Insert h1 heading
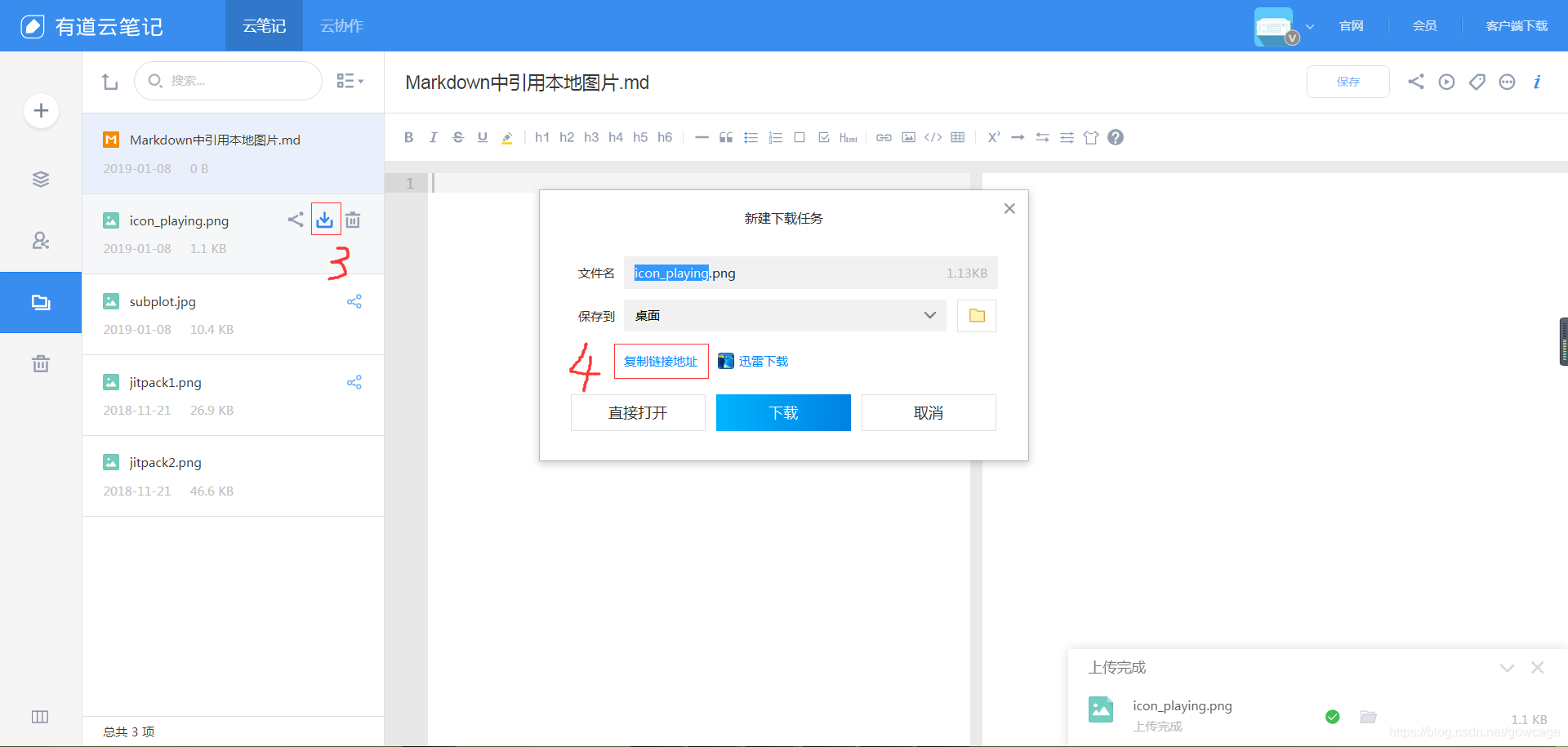Viewport: 1568px width, 747px height. [542, 137]
